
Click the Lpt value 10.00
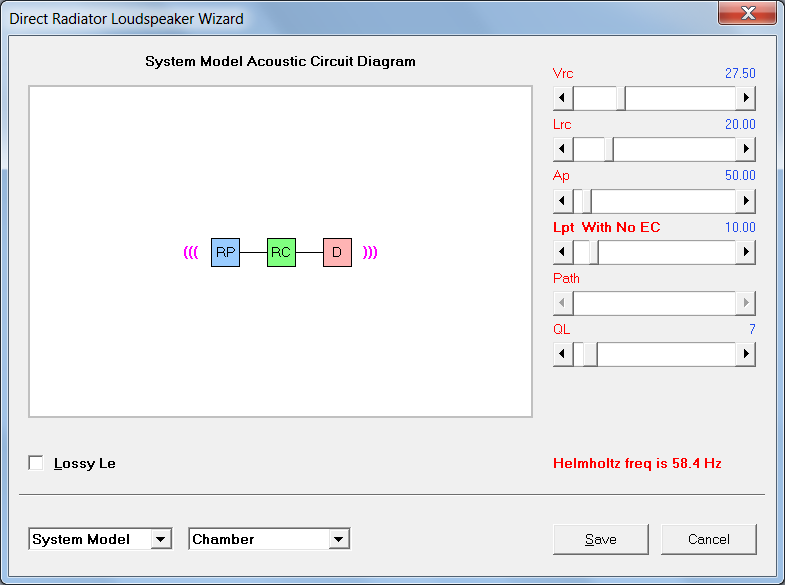pyautogui.click(x=740, y=227)
